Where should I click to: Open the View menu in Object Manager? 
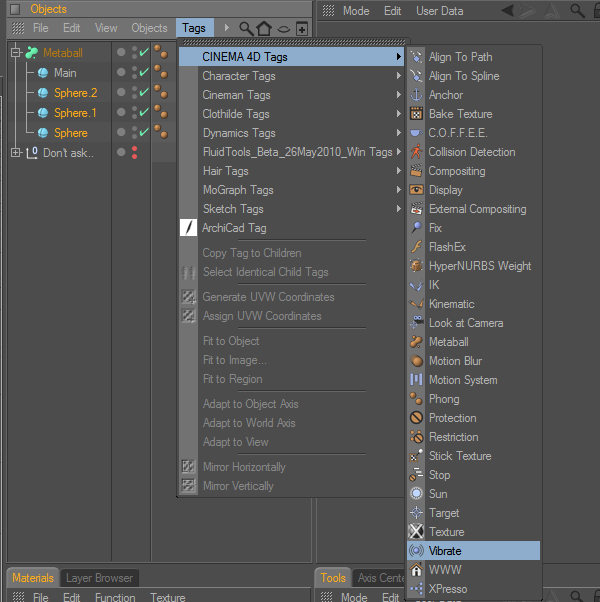pos(106,28)
